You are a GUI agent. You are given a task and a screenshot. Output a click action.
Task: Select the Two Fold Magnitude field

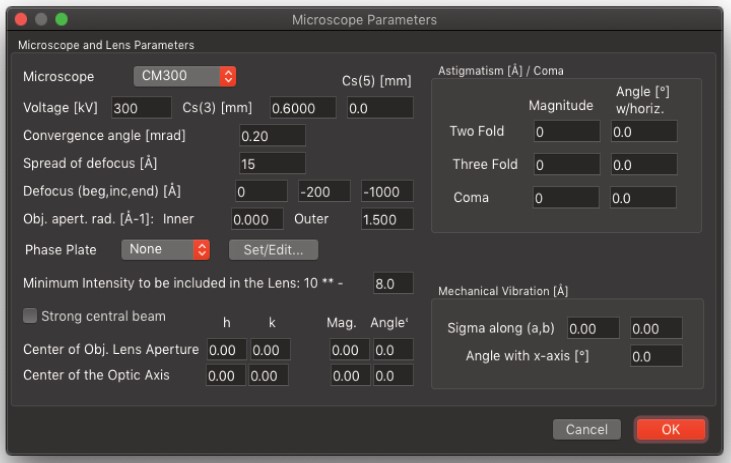(565, 131)
